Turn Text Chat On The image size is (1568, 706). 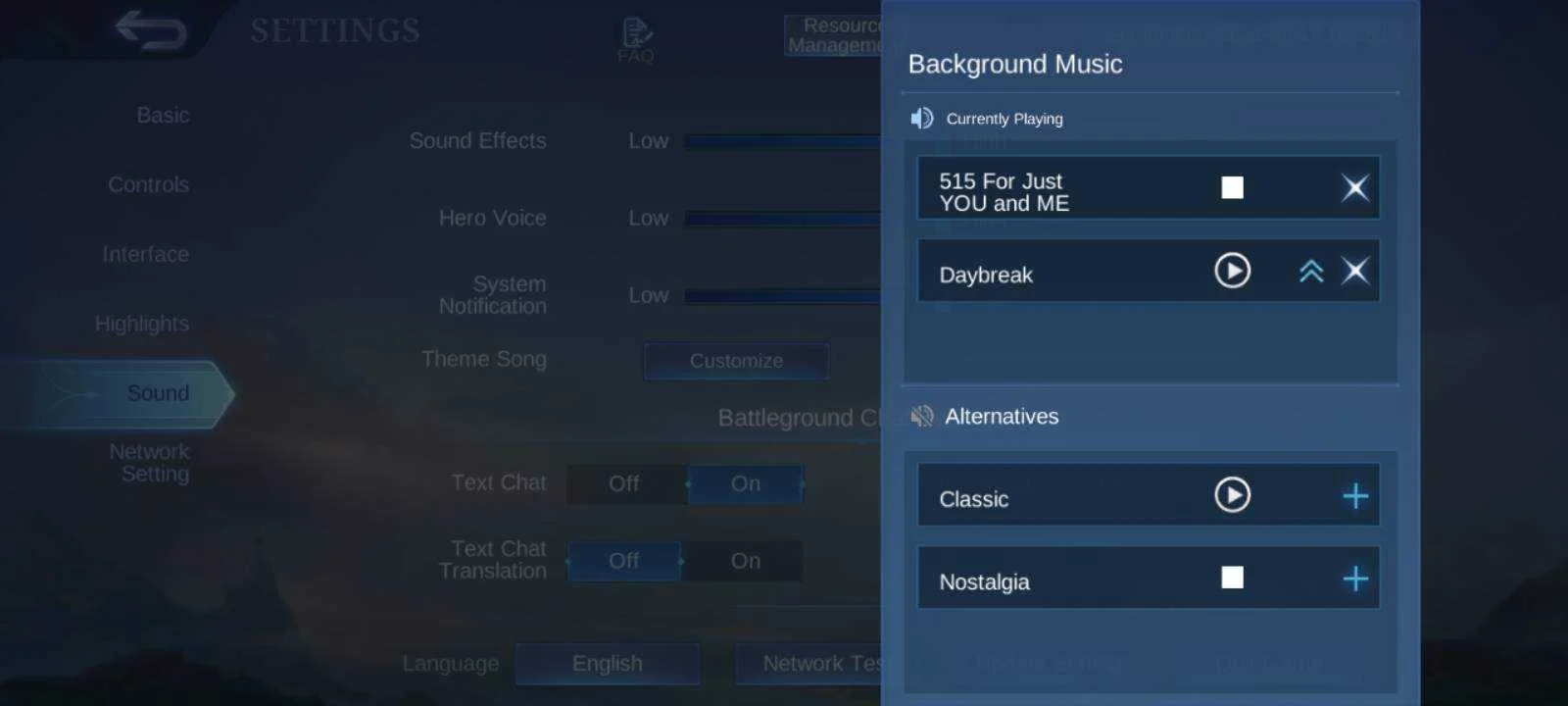coord(746,484)
